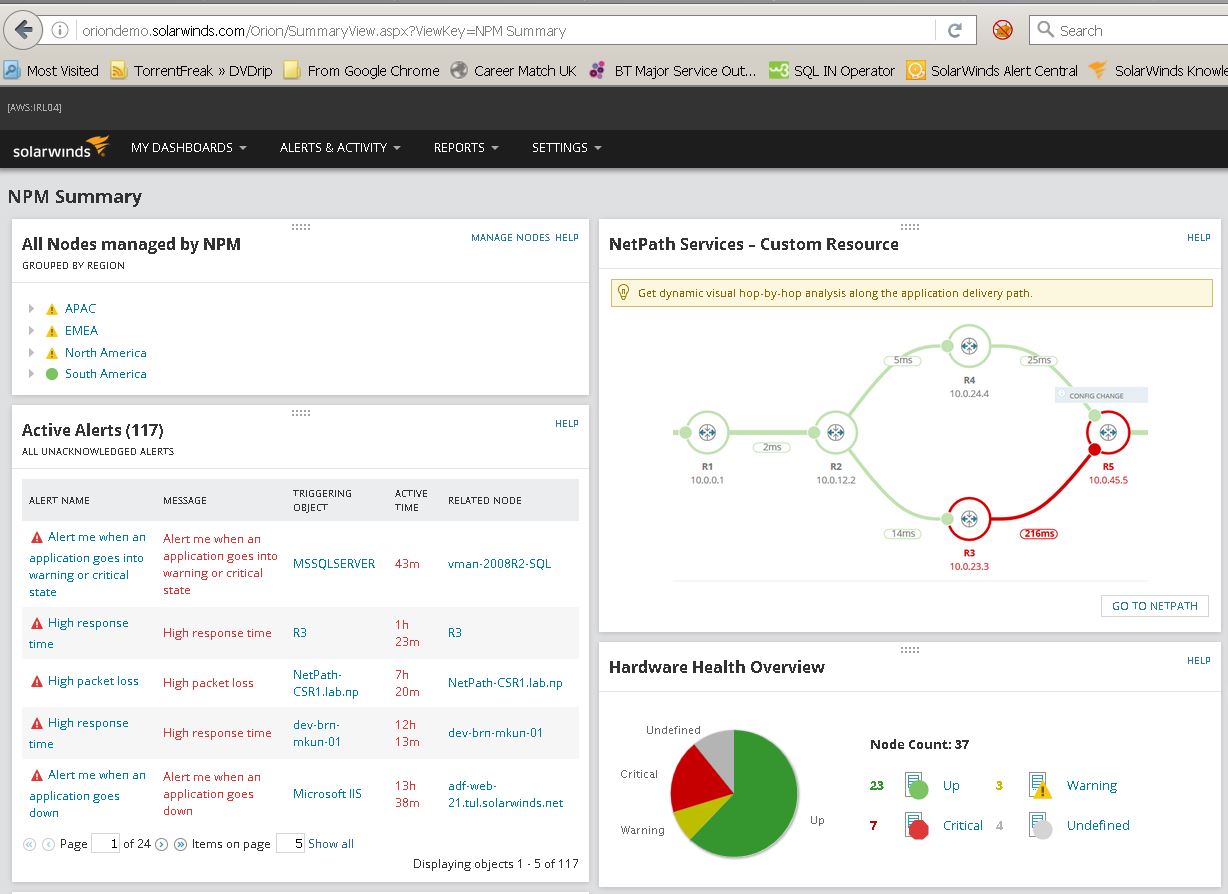
Task: Go to last page of alerts
Action: click(180, 844)
